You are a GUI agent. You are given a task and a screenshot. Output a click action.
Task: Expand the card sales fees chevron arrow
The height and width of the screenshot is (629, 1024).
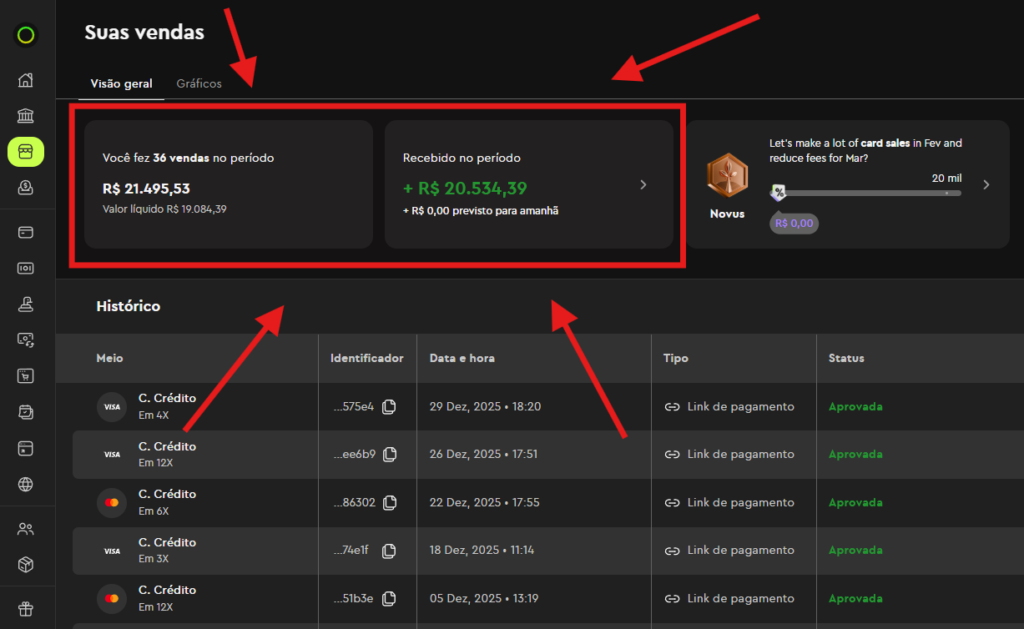(986, 185)
